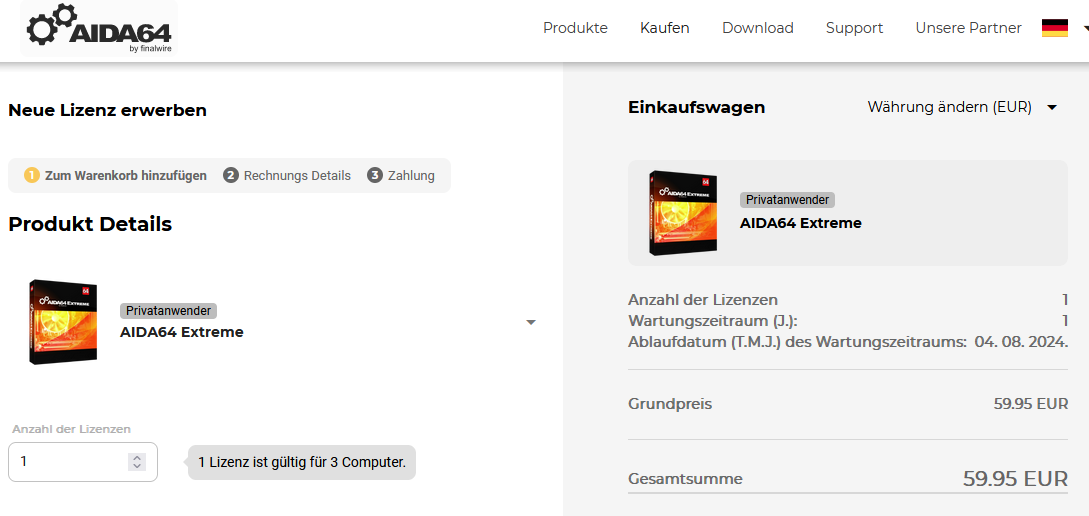Click the AIDA64 Extreme box image in Einkaufswagen
The height and width of the screenshot is (516, 1089).
(x=683, y=213)
